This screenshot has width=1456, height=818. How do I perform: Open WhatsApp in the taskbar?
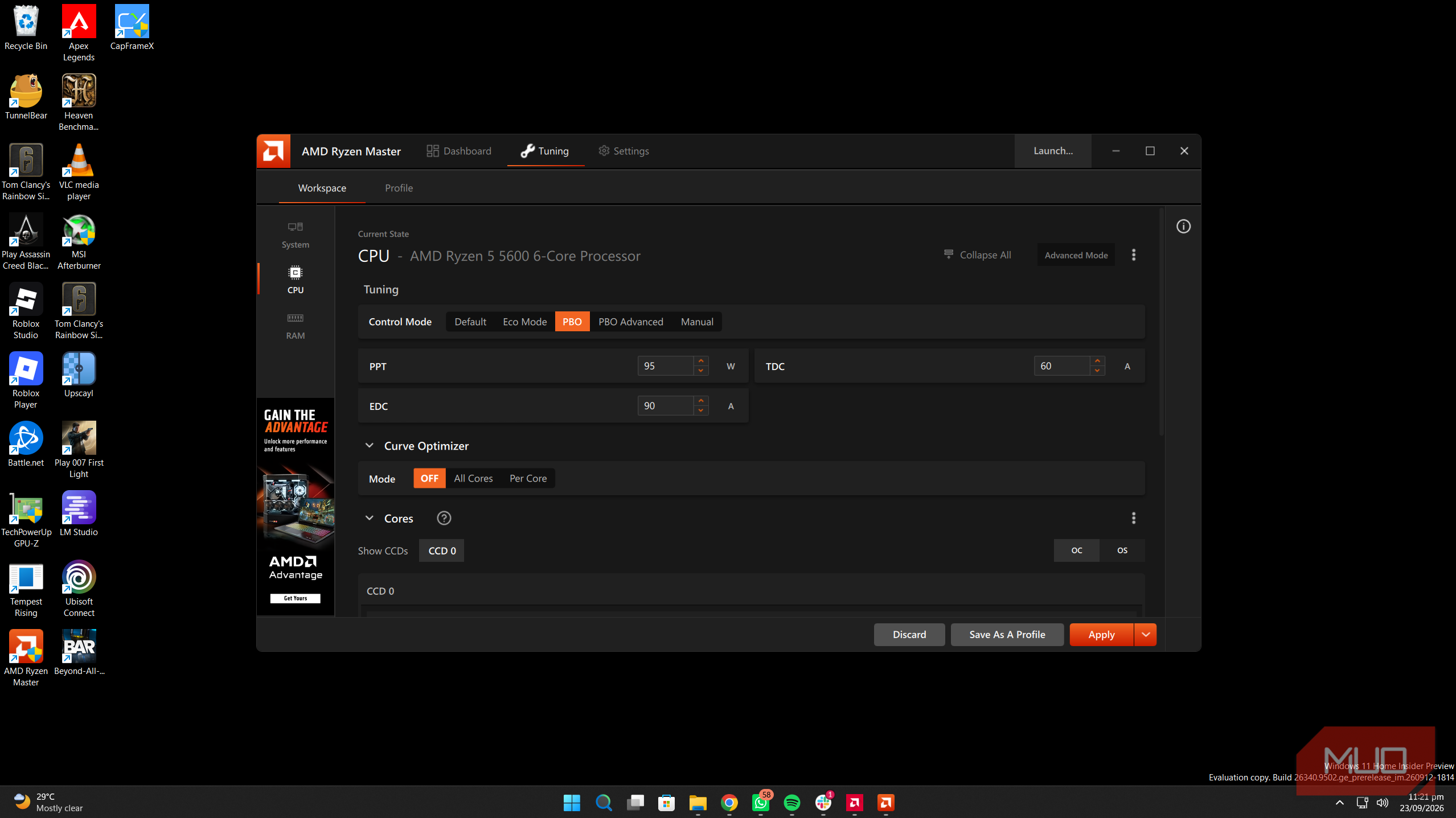761,803
